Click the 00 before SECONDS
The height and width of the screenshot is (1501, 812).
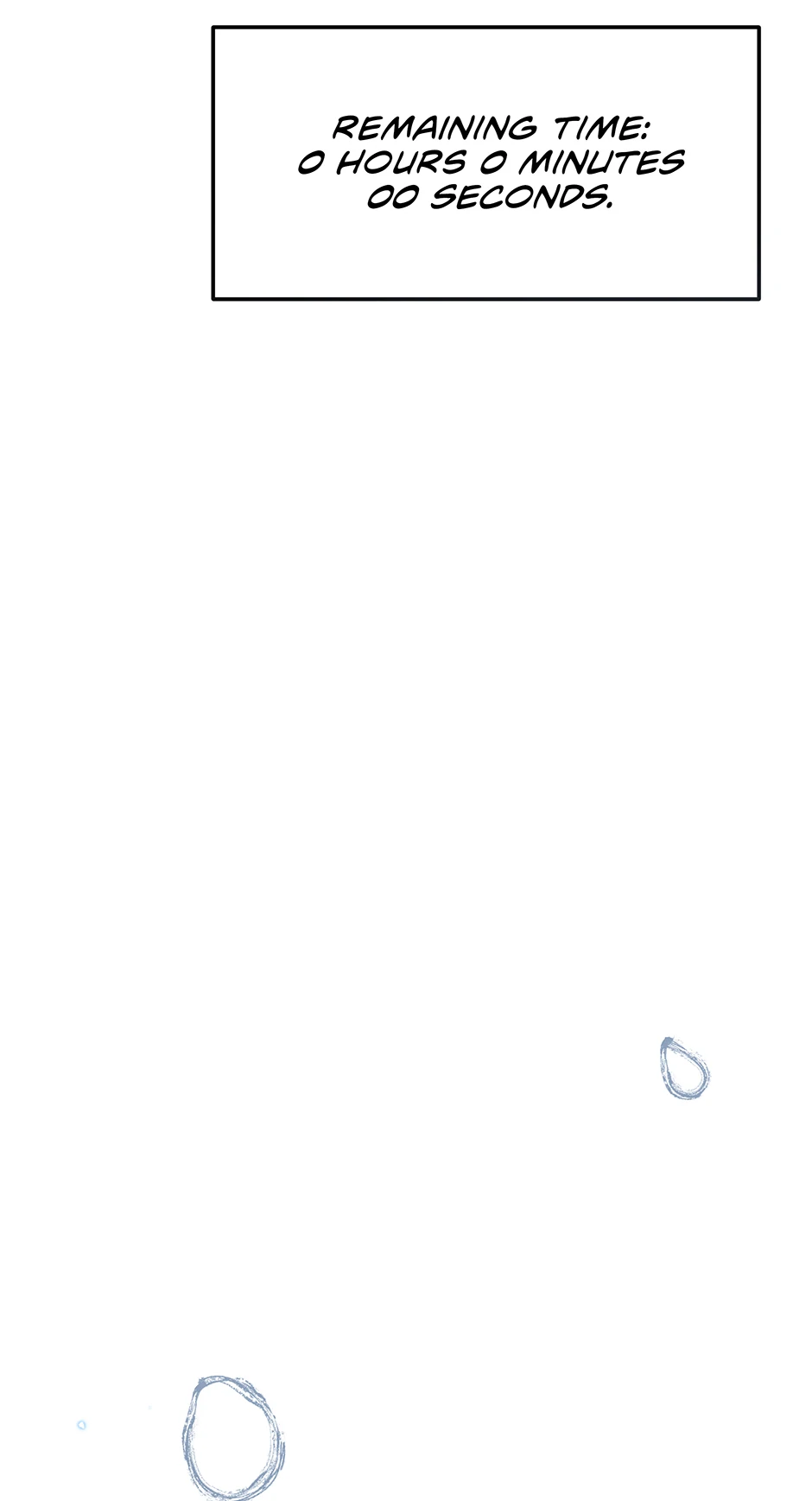pos(395,198)
